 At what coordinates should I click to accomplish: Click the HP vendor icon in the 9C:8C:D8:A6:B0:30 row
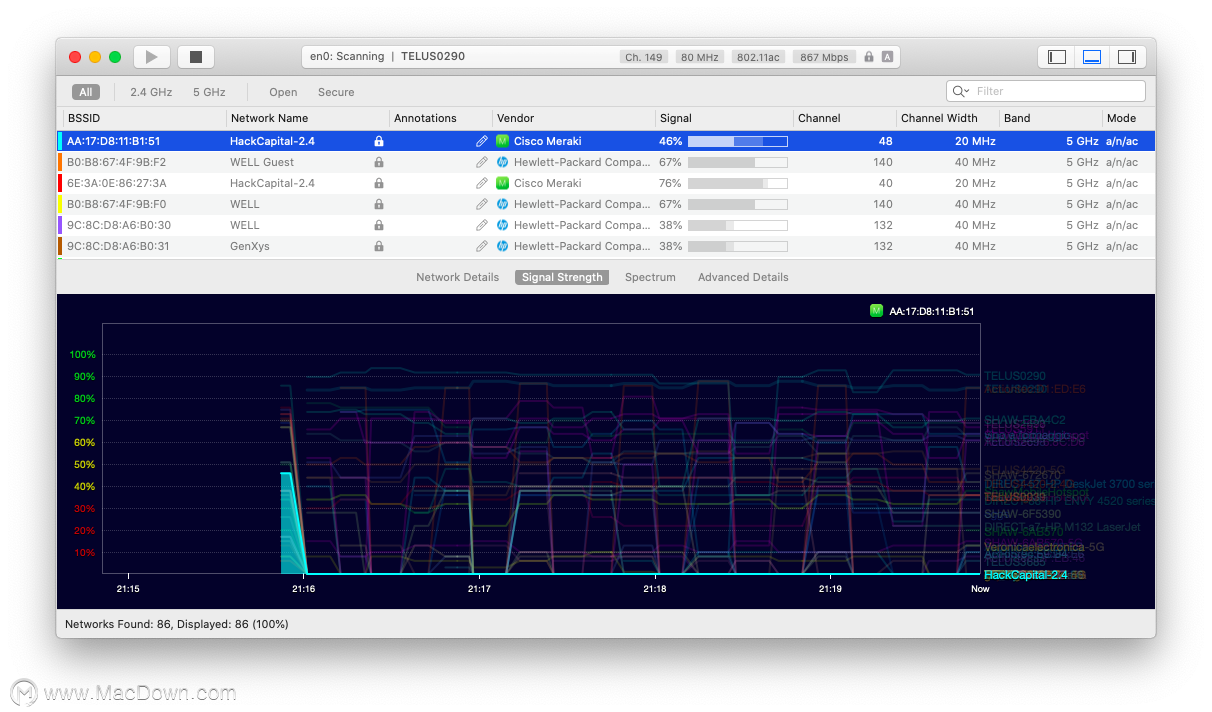(x=503, y=225)
